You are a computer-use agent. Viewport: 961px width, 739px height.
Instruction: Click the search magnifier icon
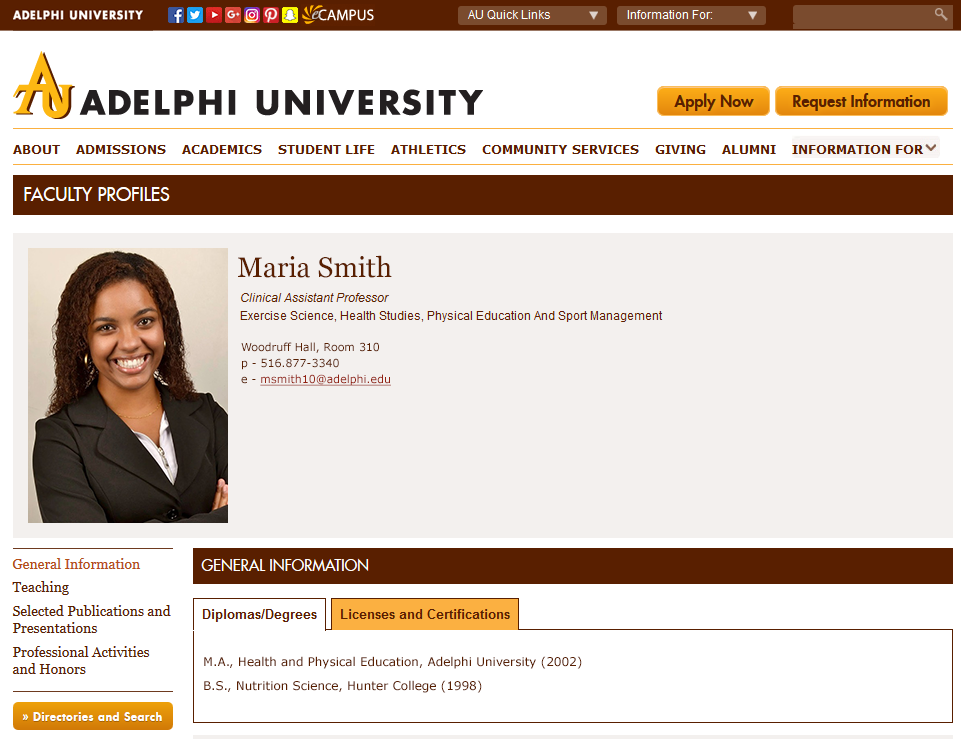(x=940, y=14)
